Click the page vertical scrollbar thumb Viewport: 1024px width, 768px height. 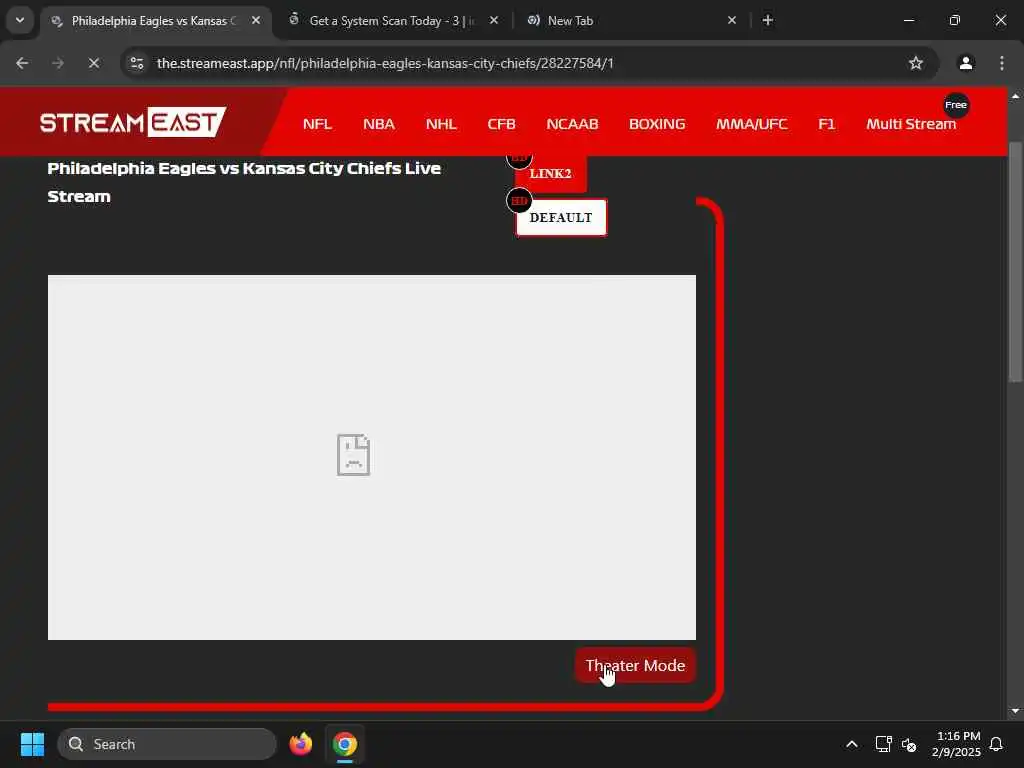click(1015, 261)
